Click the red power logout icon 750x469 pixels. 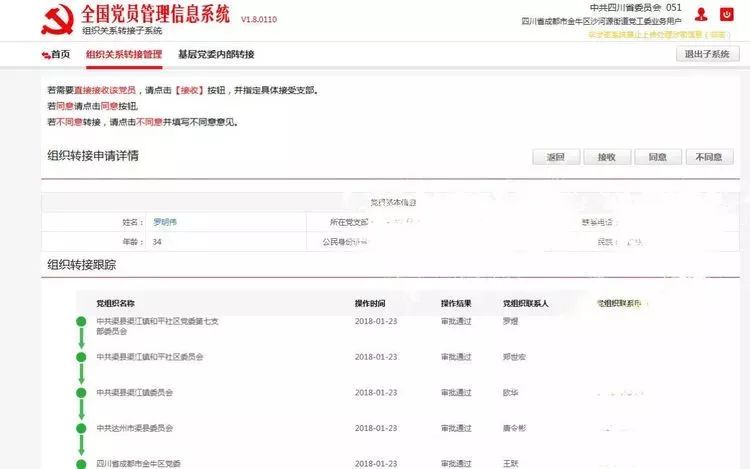pyautogui.click(x=727, y=14)
